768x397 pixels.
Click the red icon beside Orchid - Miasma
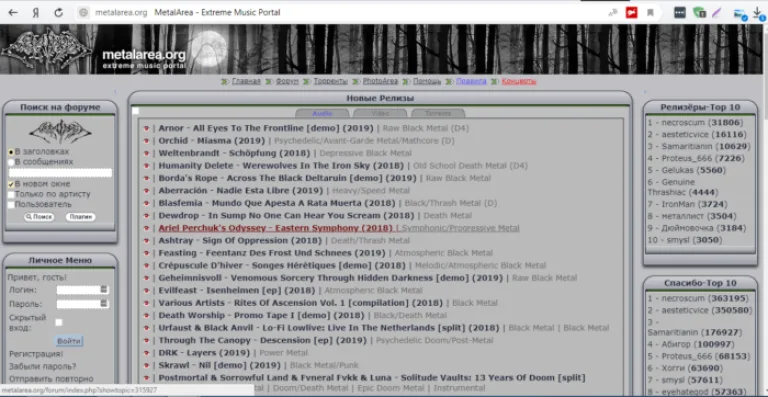tap(146, 141)
